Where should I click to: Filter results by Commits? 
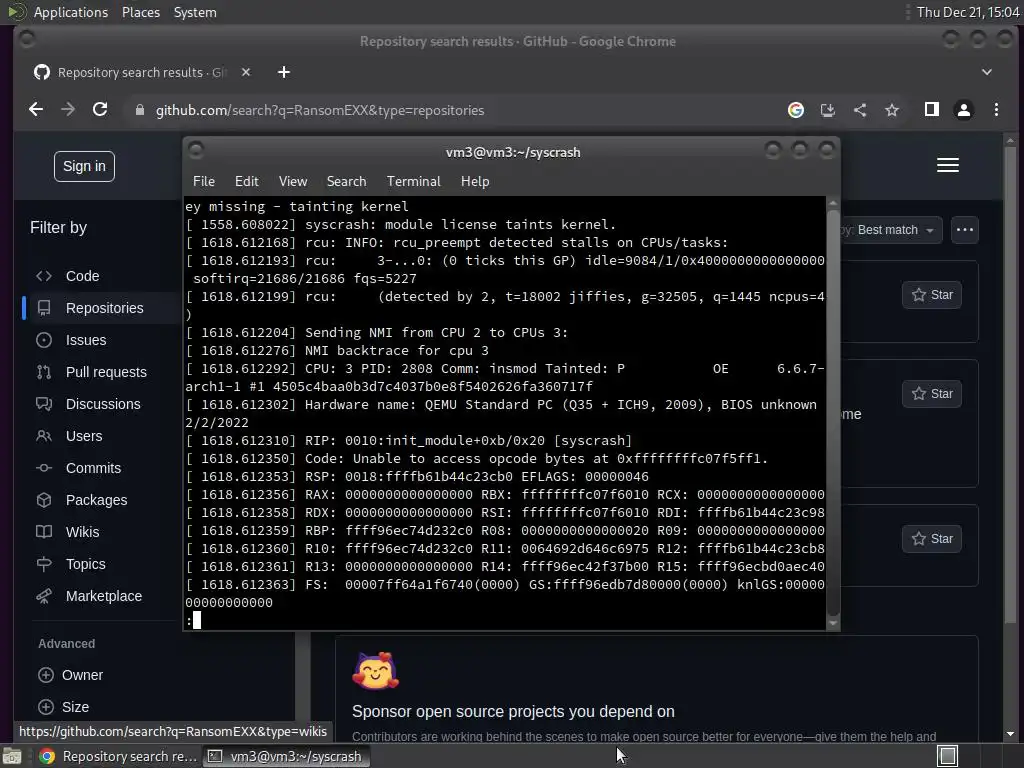tap(93, 468)
